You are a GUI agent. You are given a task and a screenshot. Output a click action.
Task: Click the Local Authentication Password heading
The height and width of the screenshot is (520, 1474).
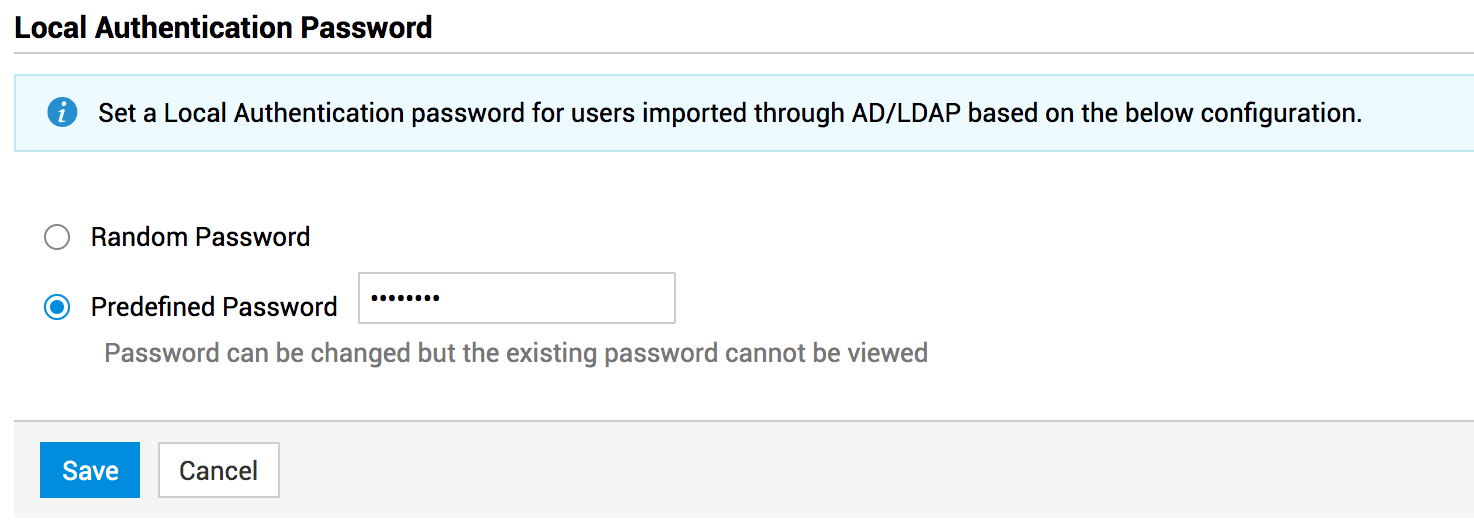point(223,27)
